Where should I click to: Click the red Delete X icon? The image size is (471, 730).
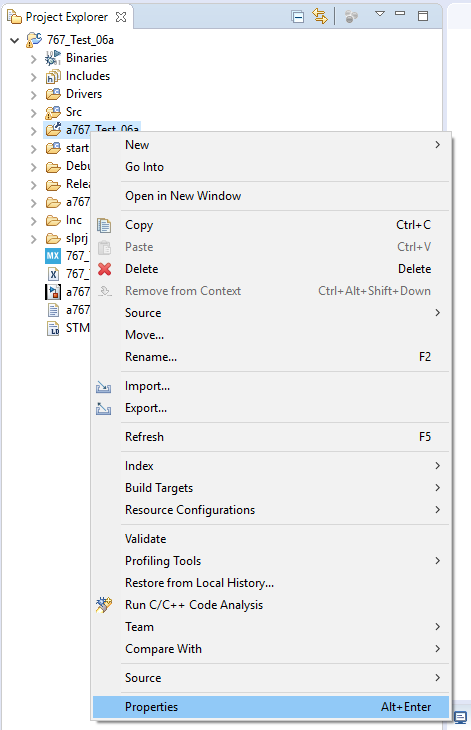pyautogui.click(x=105, y=269)
